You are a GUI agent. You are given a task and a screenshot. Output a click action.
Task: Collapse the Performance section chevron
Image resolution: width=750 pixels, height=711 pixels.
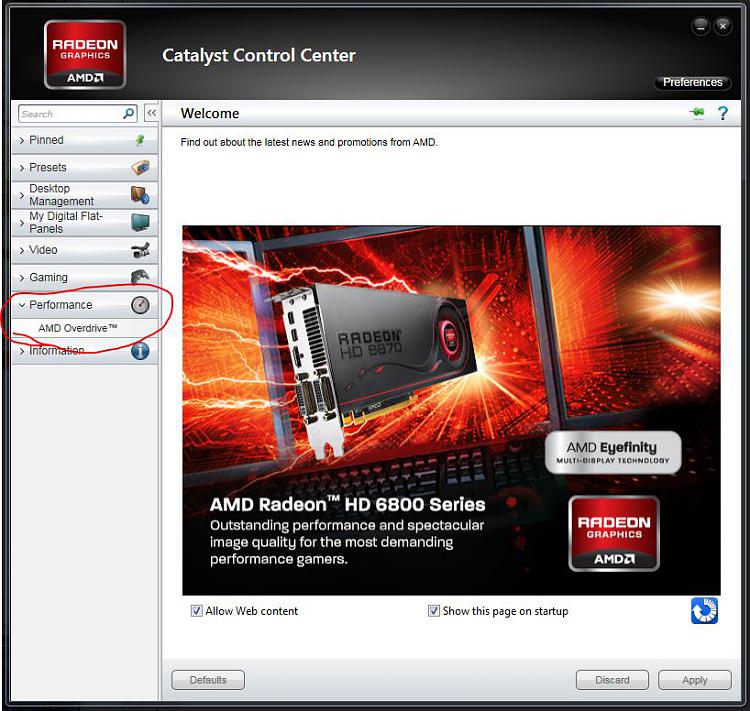(22, 305)
